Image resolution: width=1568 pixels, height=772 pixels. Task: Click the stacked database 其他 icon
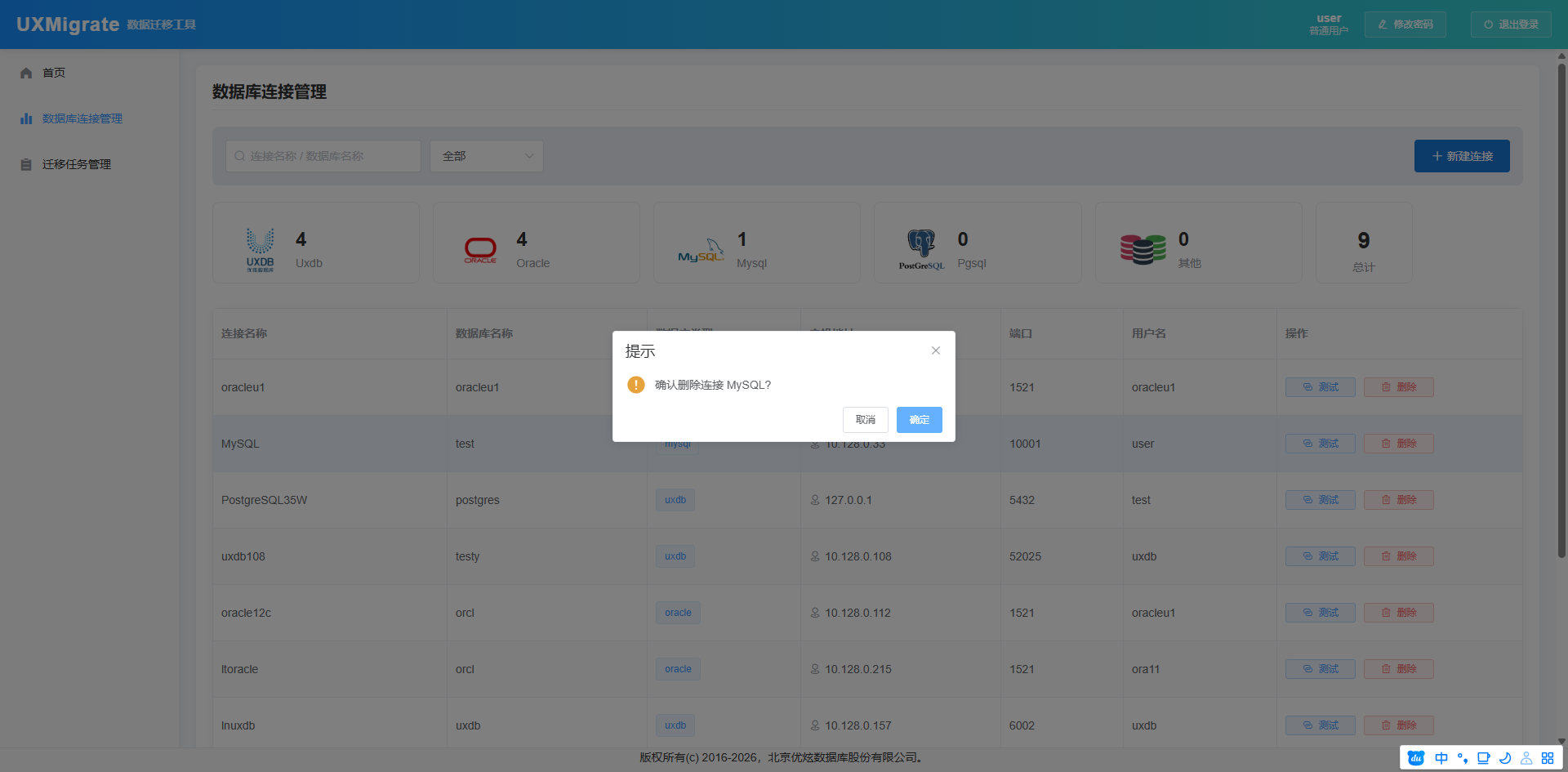1143,249
